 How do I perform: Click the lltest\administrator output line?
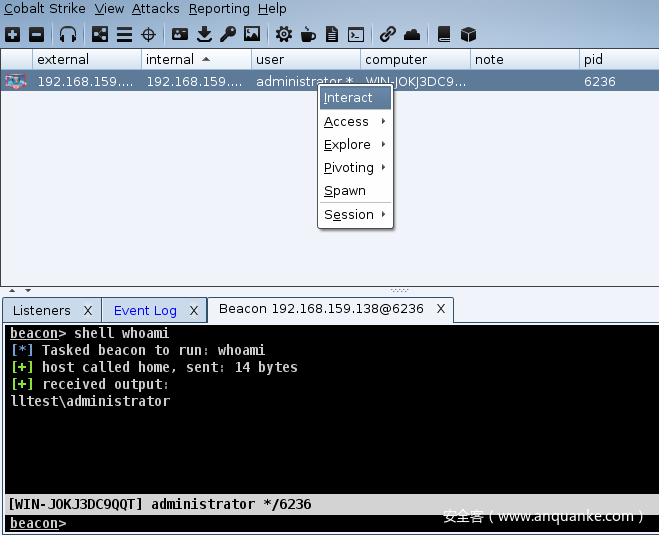pyautogui.click(x=90, y=401)
